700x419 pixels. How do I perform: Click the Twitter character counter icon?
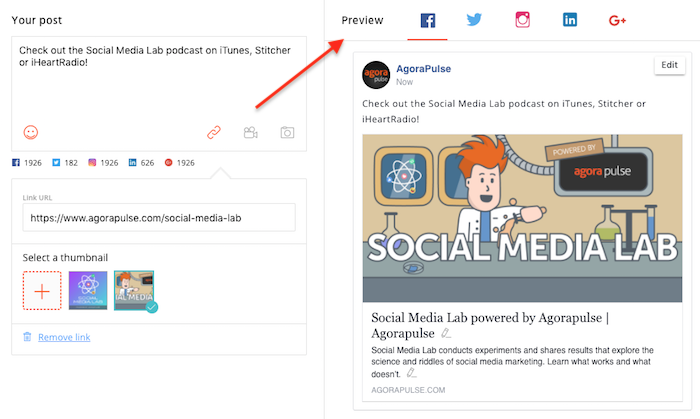tap(56, 162)
